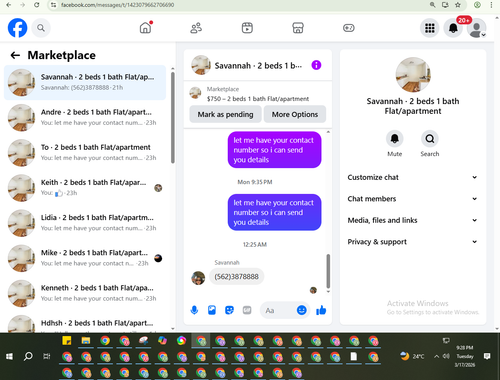
Task: Open the Gaming controller icon
Action: click(x=349, y=28)
